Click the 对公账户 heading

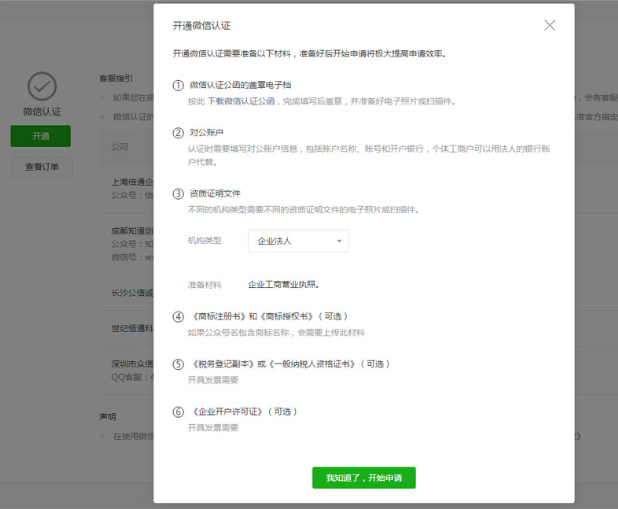(x=207, y=132)
